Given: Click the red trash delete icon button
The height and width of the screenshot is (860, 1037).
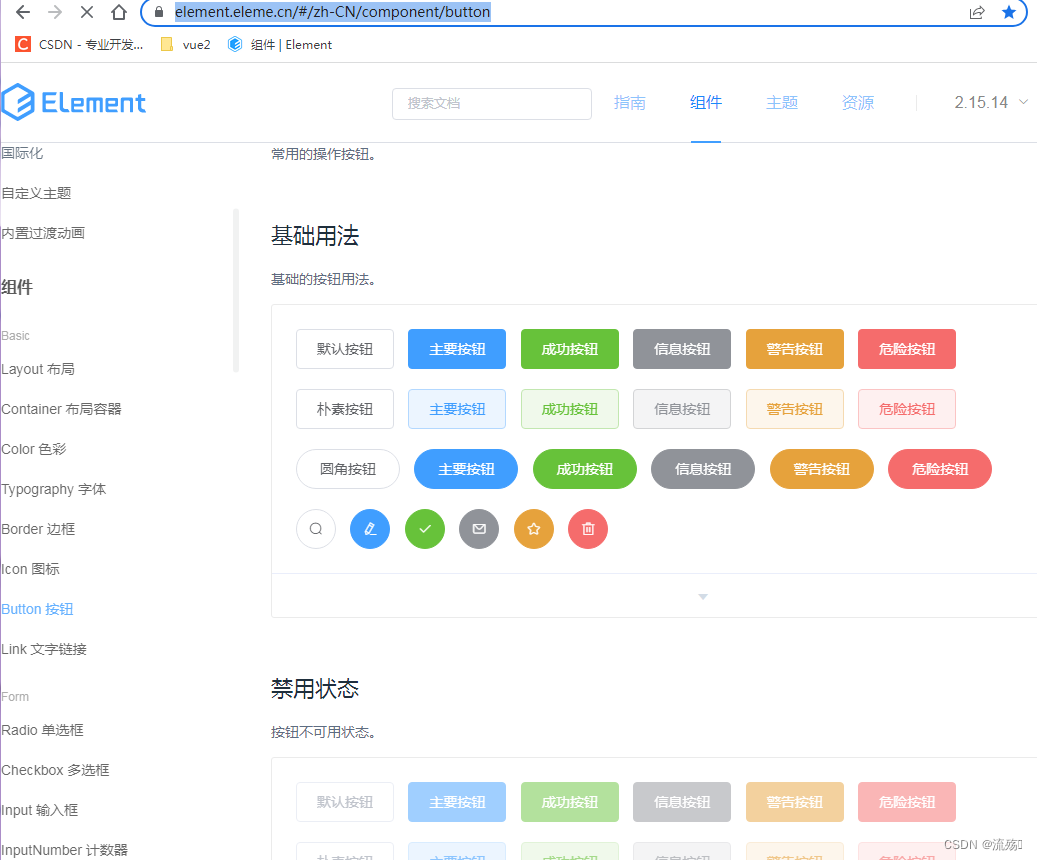Looking at the screenshot, I should tap(588, 529).
